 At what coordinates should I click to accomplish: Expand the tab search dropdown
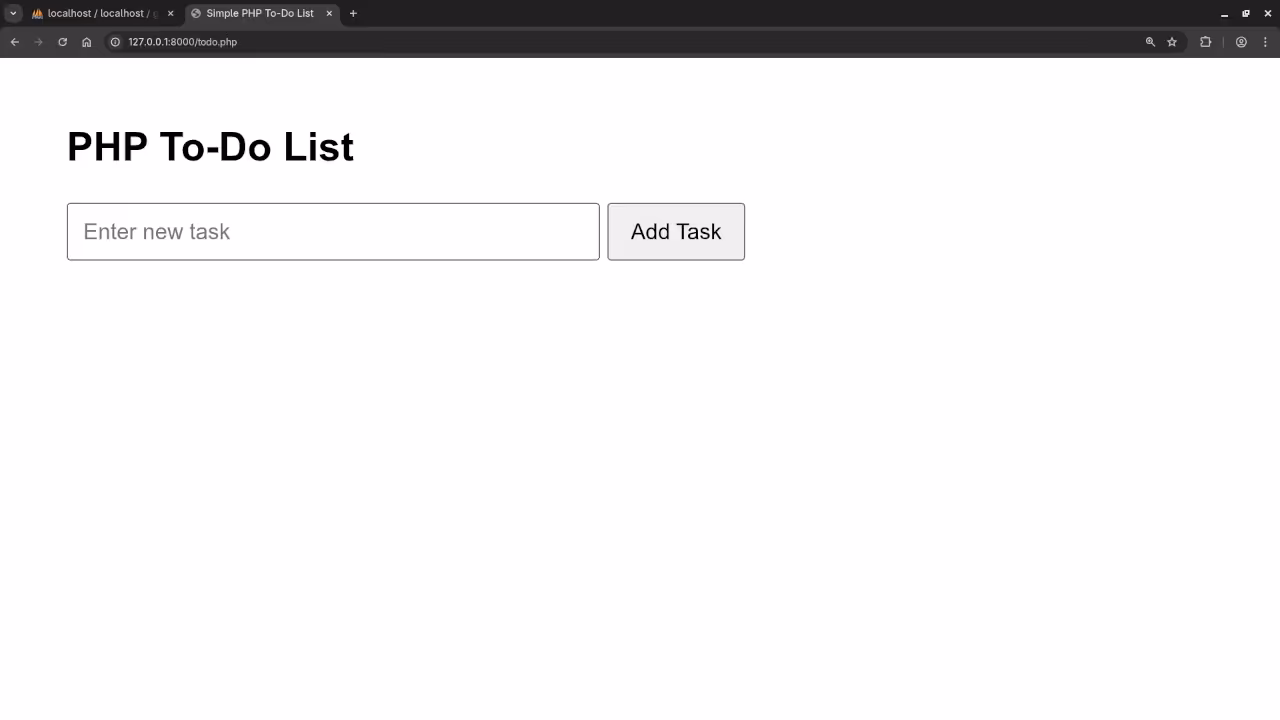tap(14, 14)
